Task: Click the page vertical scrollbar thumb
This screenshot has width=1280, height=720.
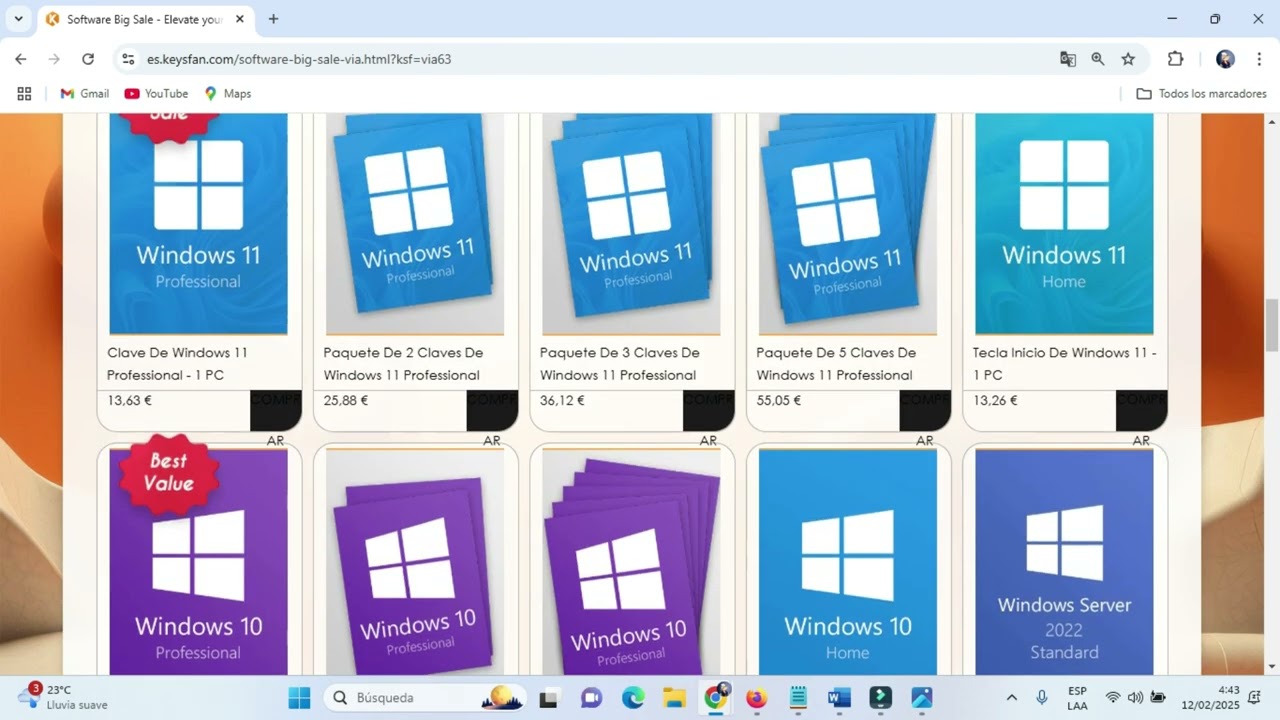Action: point(1272,325)
